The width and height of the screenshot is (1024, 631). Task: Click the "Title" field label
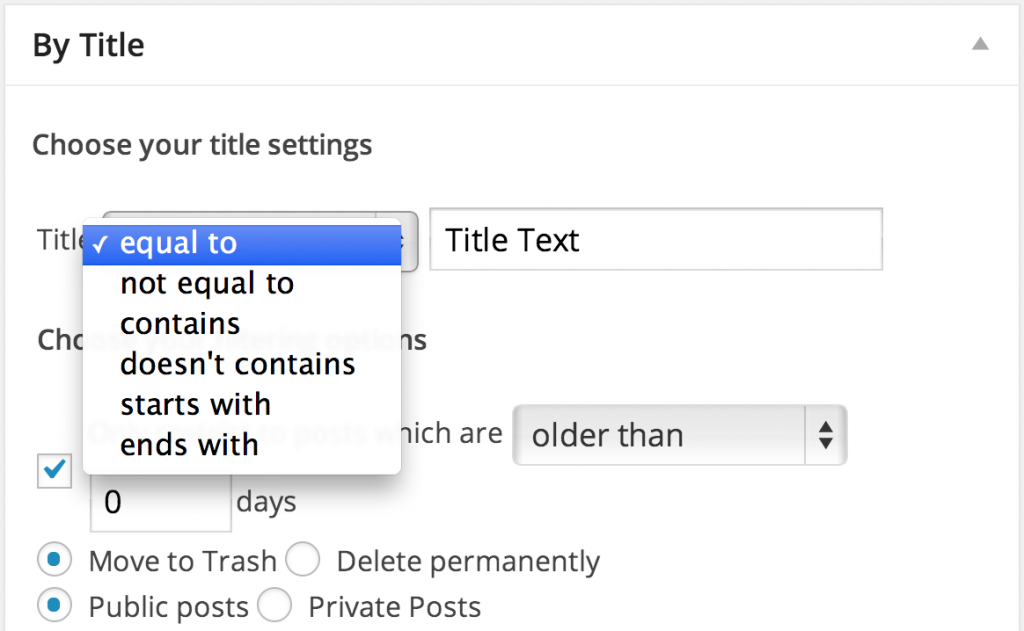click(x=60, y=240)
